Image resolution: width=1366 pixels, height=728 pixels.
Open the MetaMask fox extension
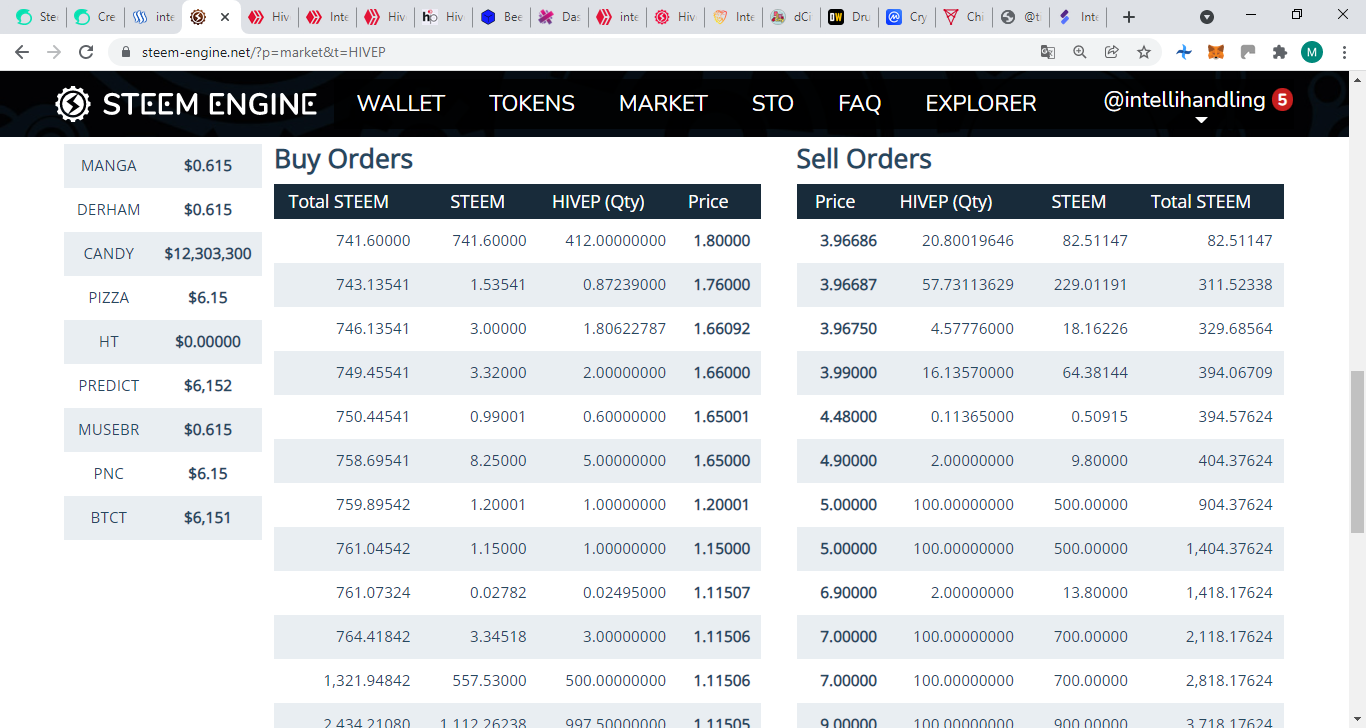pyautogui.click(x=1216, y=52)
